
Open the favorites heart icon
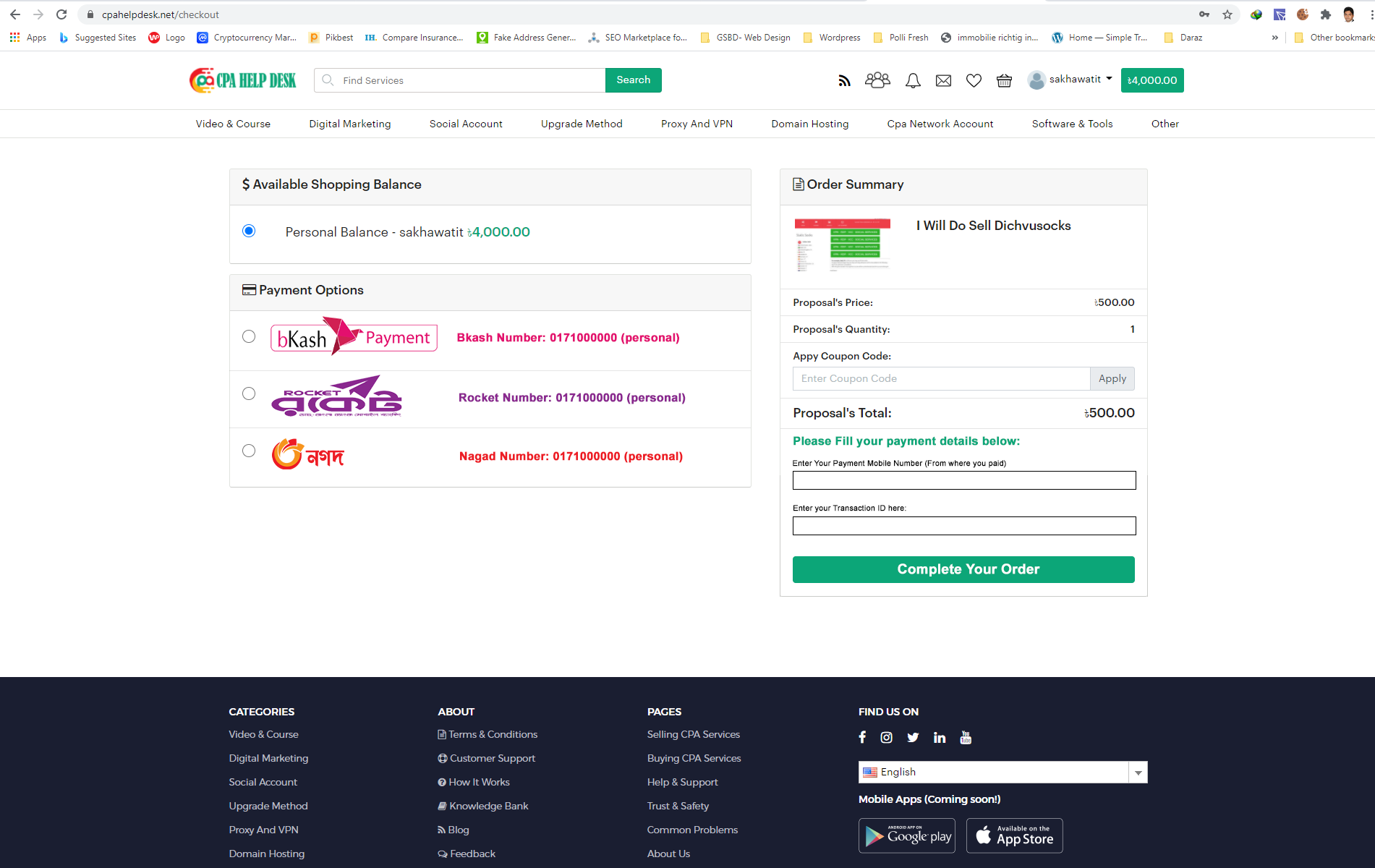(974, 80)
